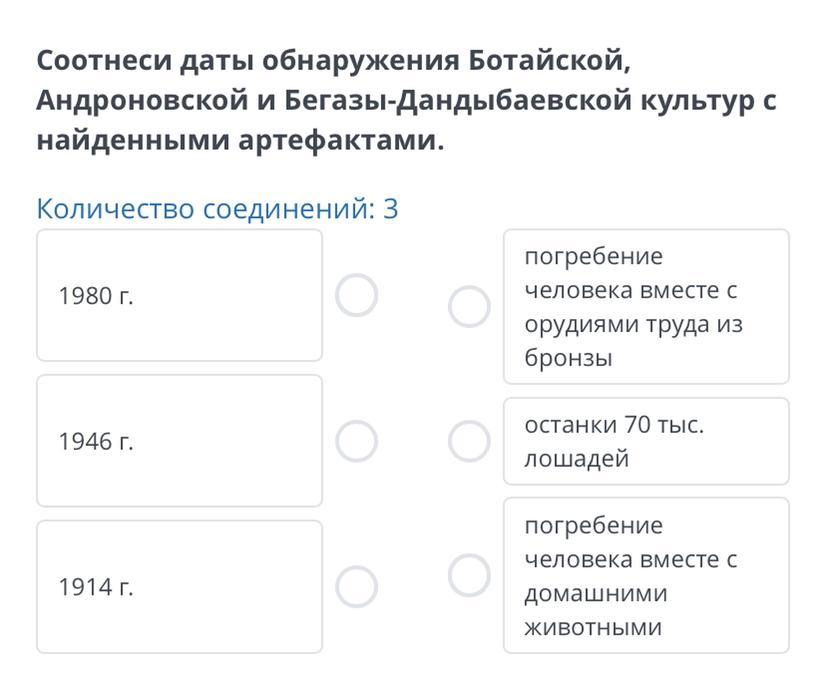Click the circle beside the bronze tools burial answer
Screen dimensions: 826x688
[x=468, y=306]
